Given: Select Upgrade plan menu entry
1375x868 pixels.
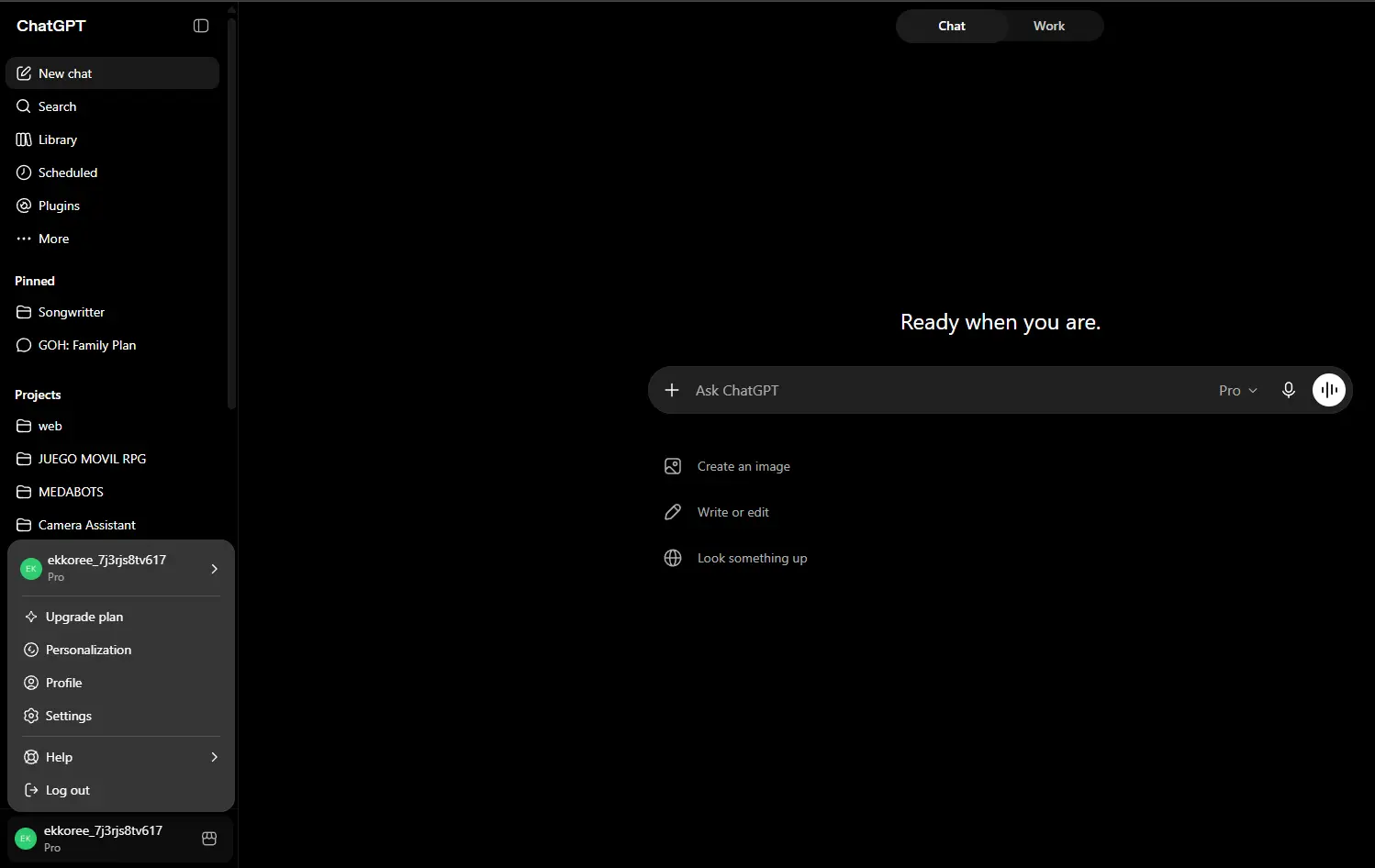Looking at the screenshot, I should [x=121, y=617].
